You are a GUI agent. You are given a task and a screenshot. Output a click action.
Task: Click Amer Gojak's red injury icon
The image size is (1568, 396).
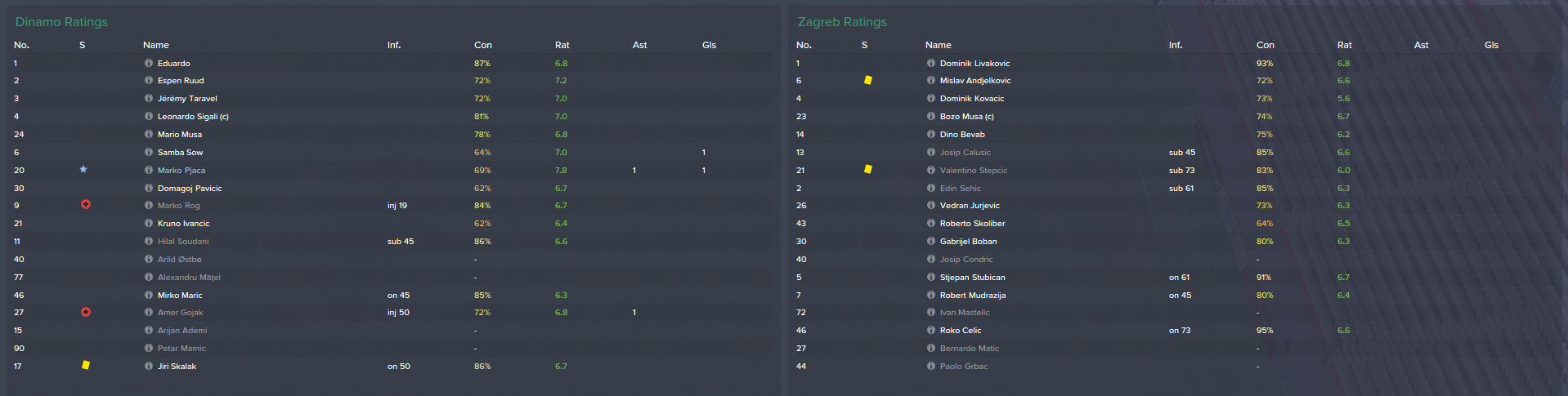pyautogui.click(x=86, y=312)
